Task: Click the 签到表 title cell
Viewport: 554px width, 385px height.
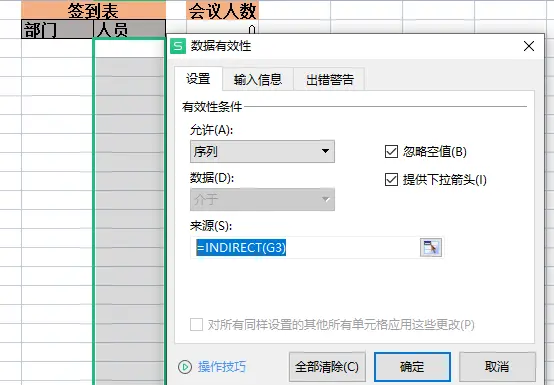Action: pyautogui.click(x=93, y=10)
